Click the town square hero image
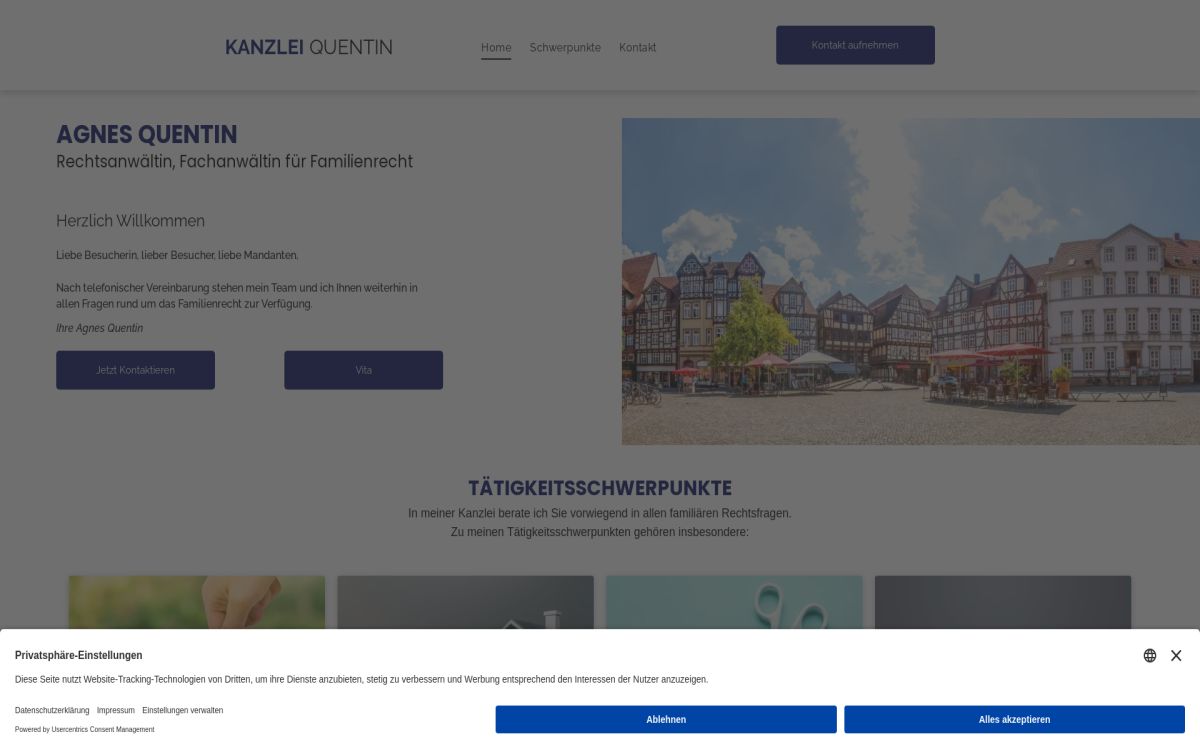The width and height of the screenshot is (1200, 750). click(x=910, y=281)
